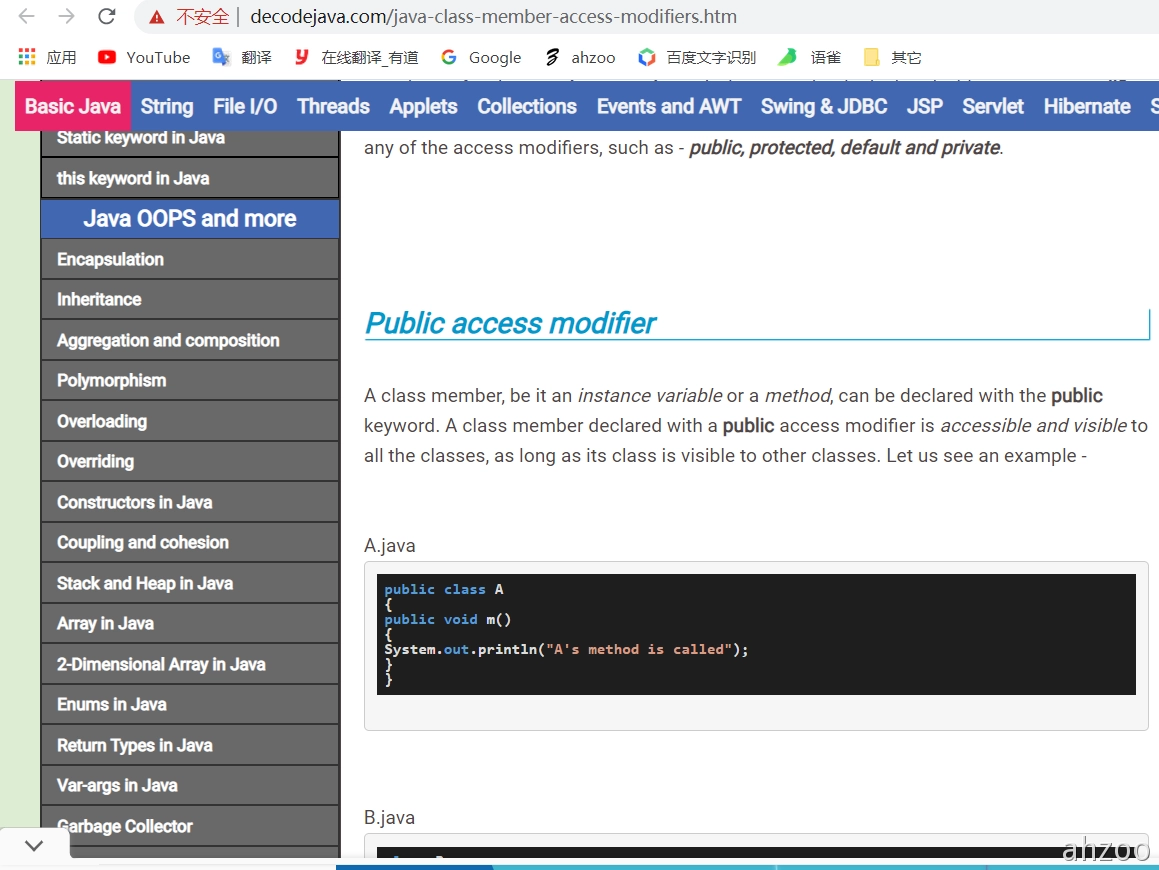
Task: Click the not-secure warning triangle icon
Action: coord(157,17)
